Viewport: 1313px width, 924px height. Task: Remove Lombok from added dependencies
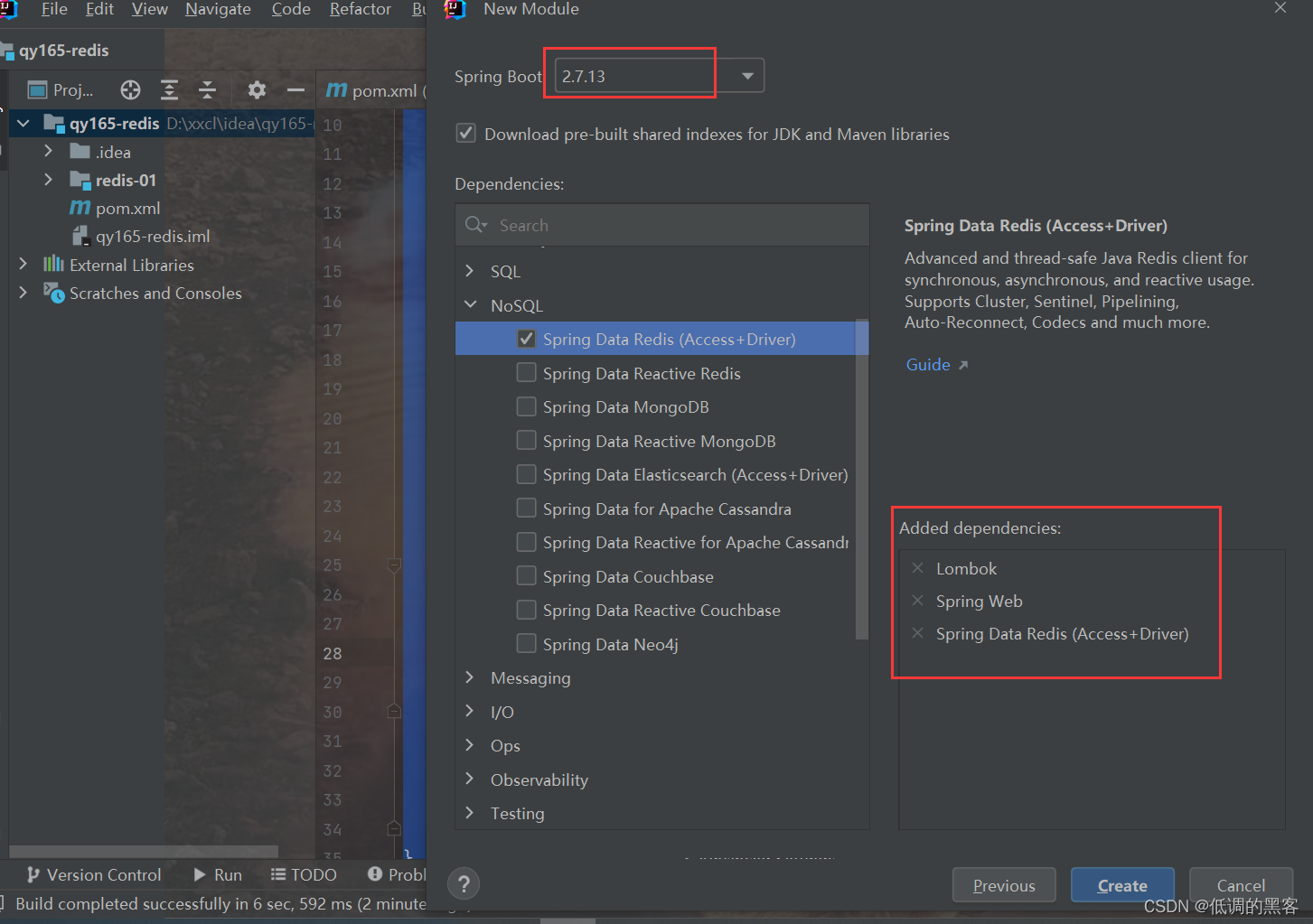click(917, 568)
